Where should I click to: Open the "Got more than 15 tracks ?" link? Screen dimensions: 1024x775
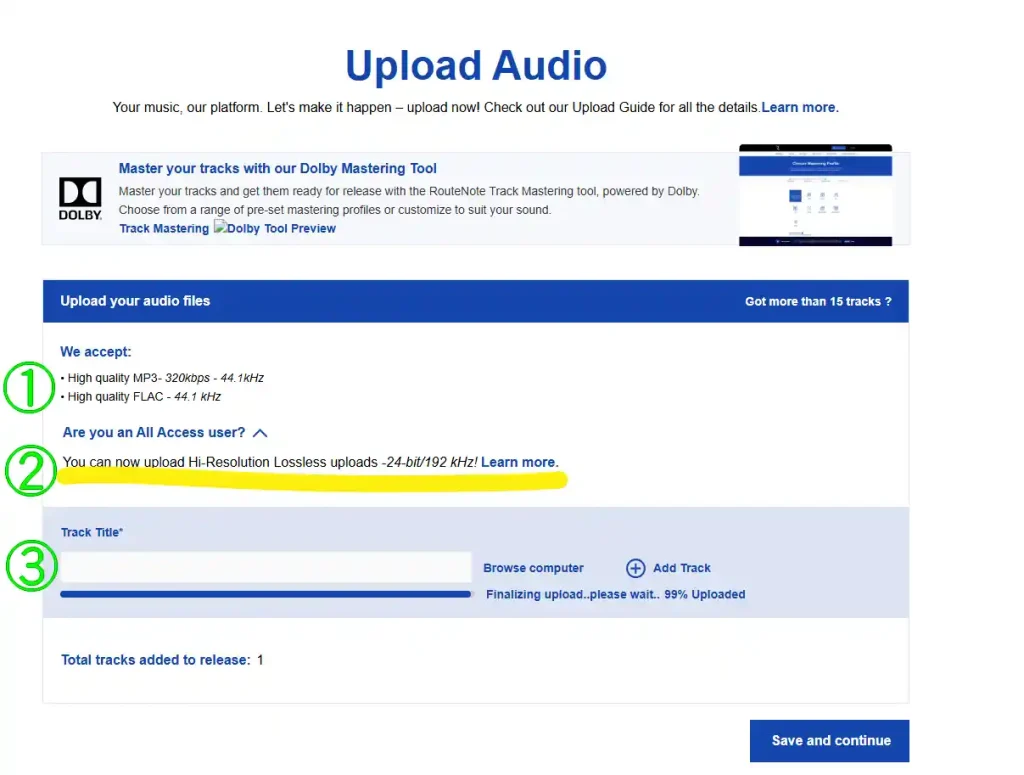pyautogui.click(x=818, y=301)
